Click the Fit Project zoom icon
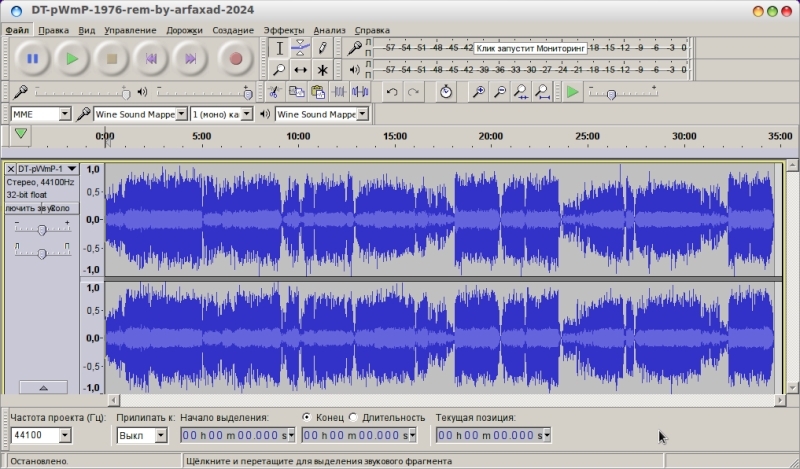Viewport: 800px width, 469px height. click(543, 92)
